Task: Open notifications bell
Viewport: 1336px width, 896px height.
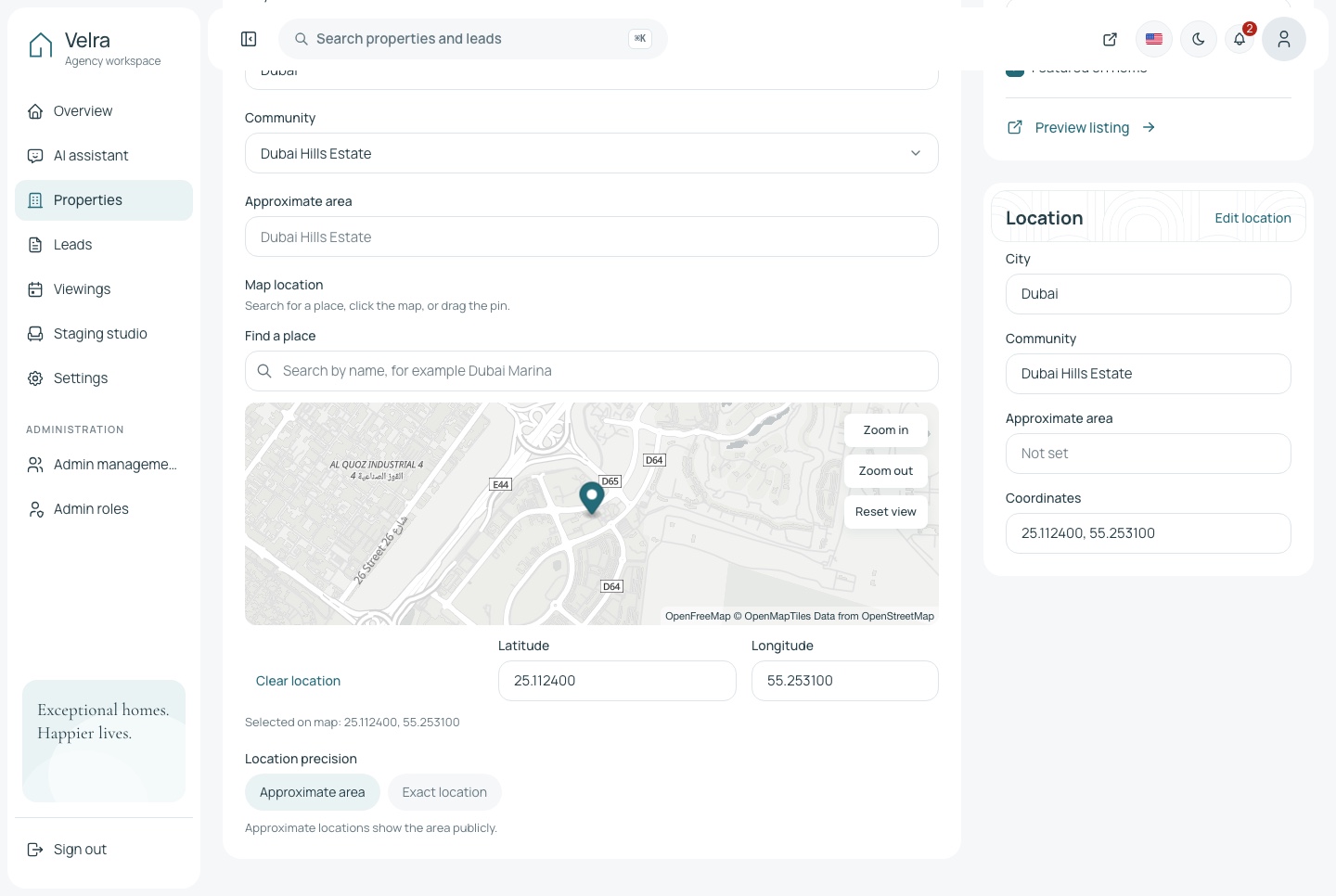Action: coord(1240,39)
